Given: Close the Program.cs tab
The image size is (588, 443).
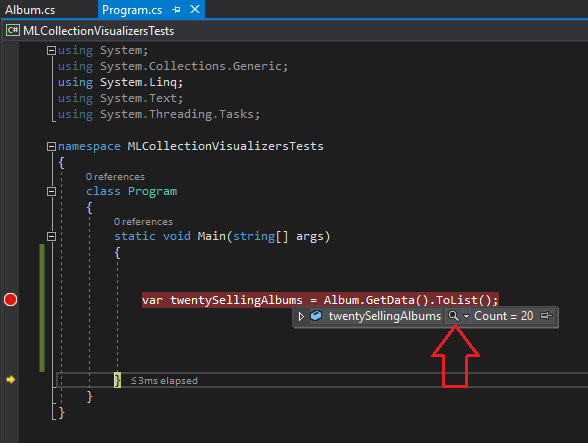Looking at the screenshot, I should pyautogui.click(x=195, y=9).
